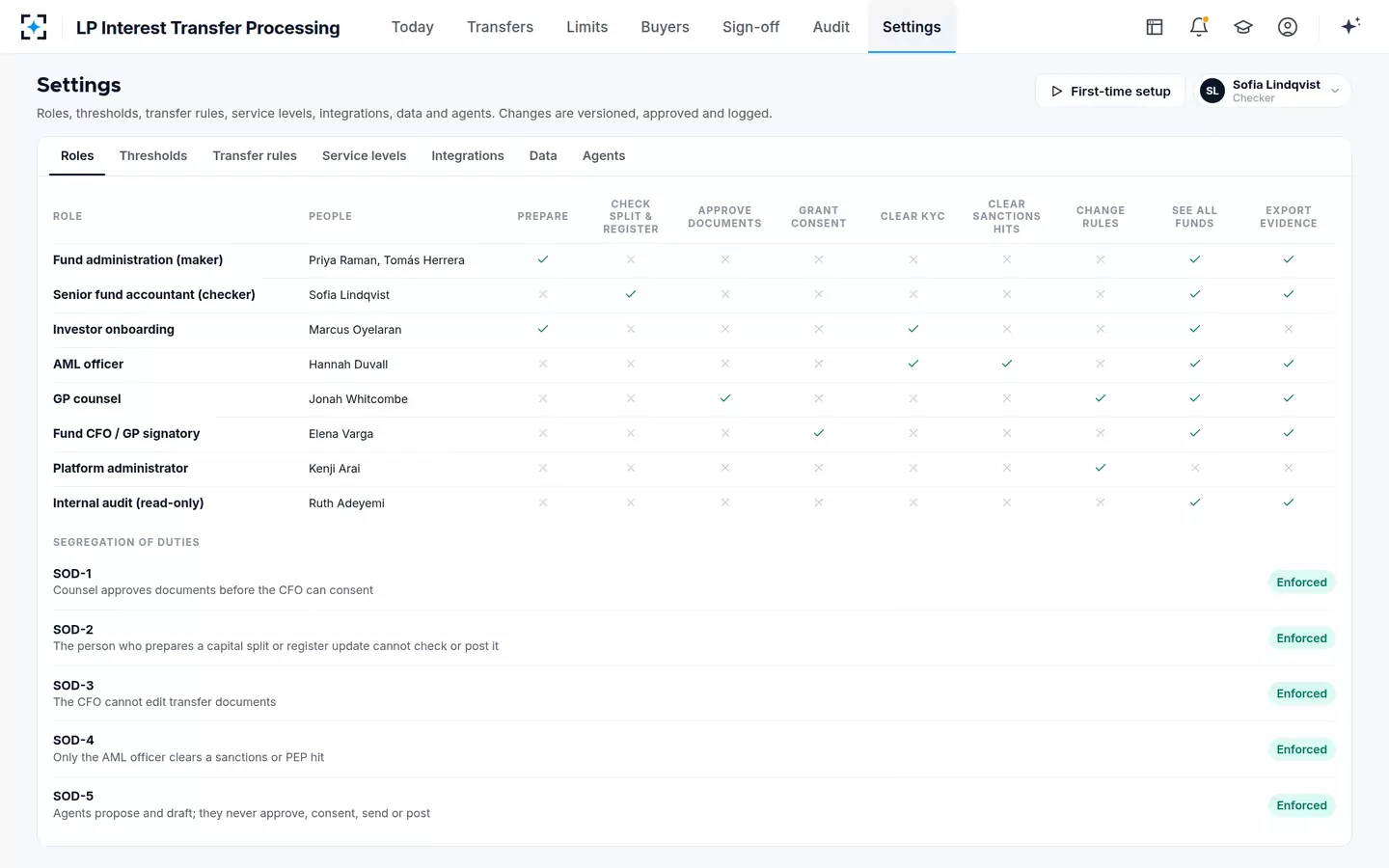Switch to the Data settings tab

pyautogui.click(x=543, y=156)
